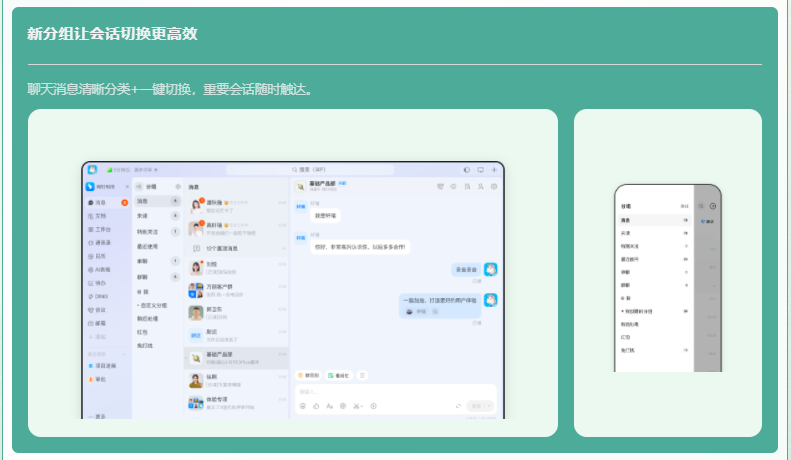Open 文档 in the left sidebar
This screenshot has height=460, width=791.
click(100, 215)
